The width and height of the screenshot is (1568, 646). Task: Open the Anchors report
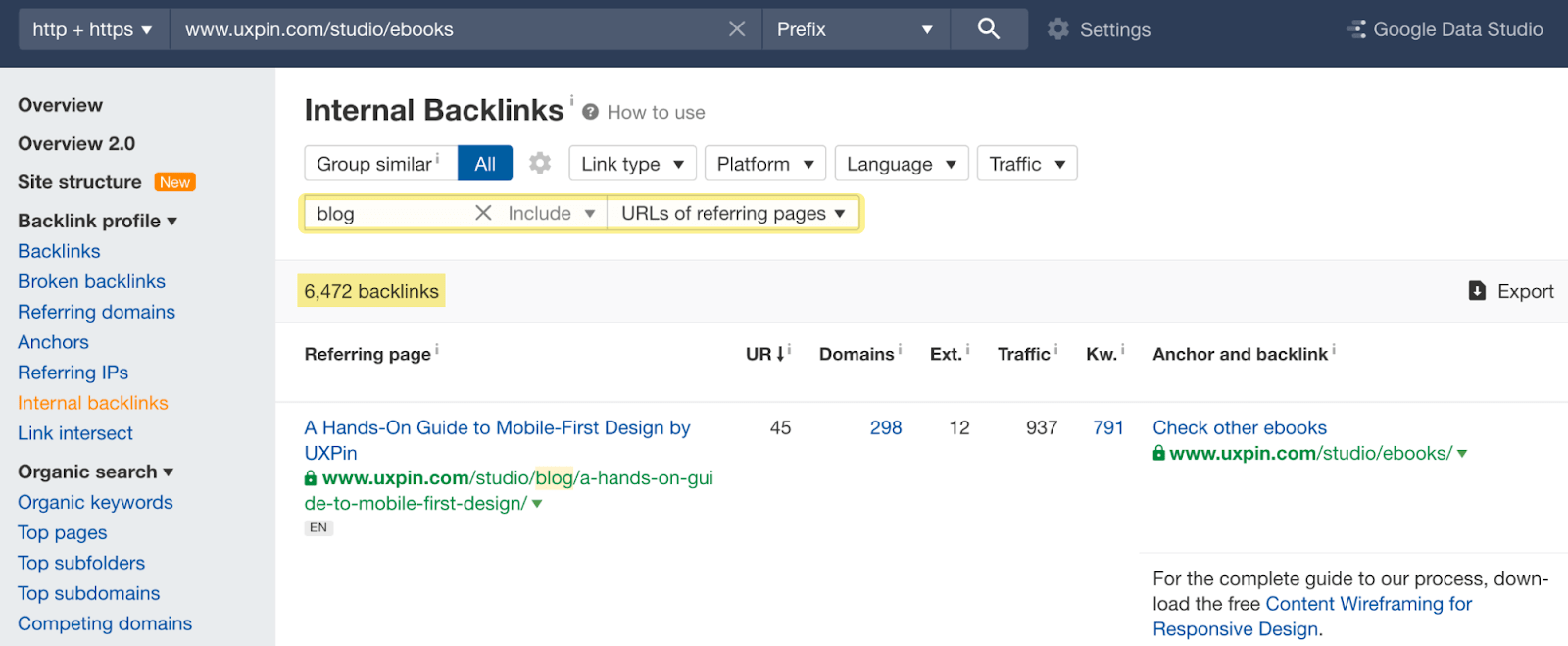pos(53,342)
